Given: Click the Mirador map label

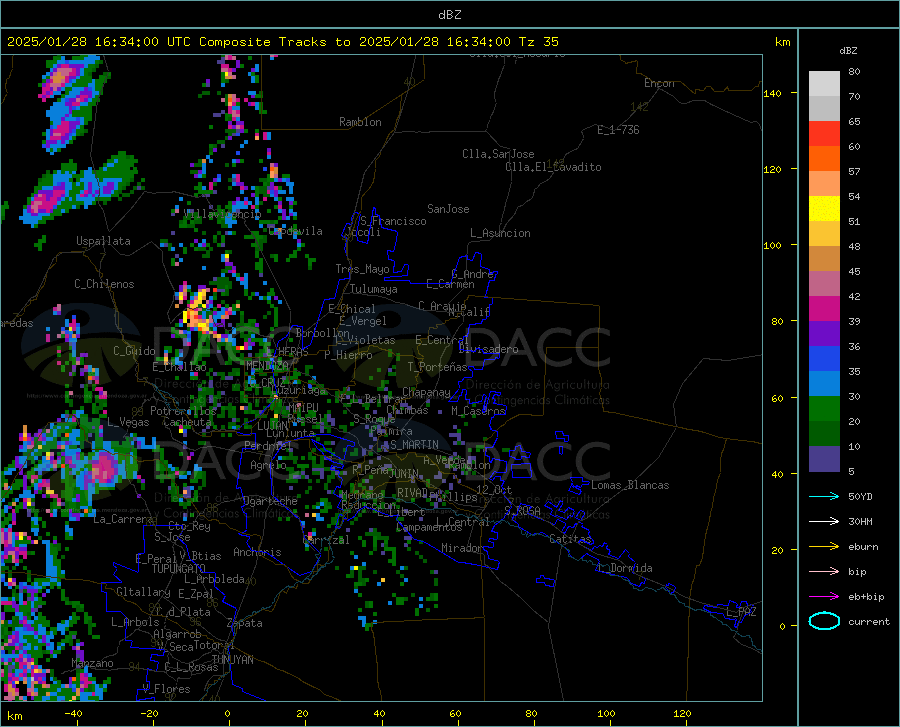Looking at the screenshot, I should (461, 548).
